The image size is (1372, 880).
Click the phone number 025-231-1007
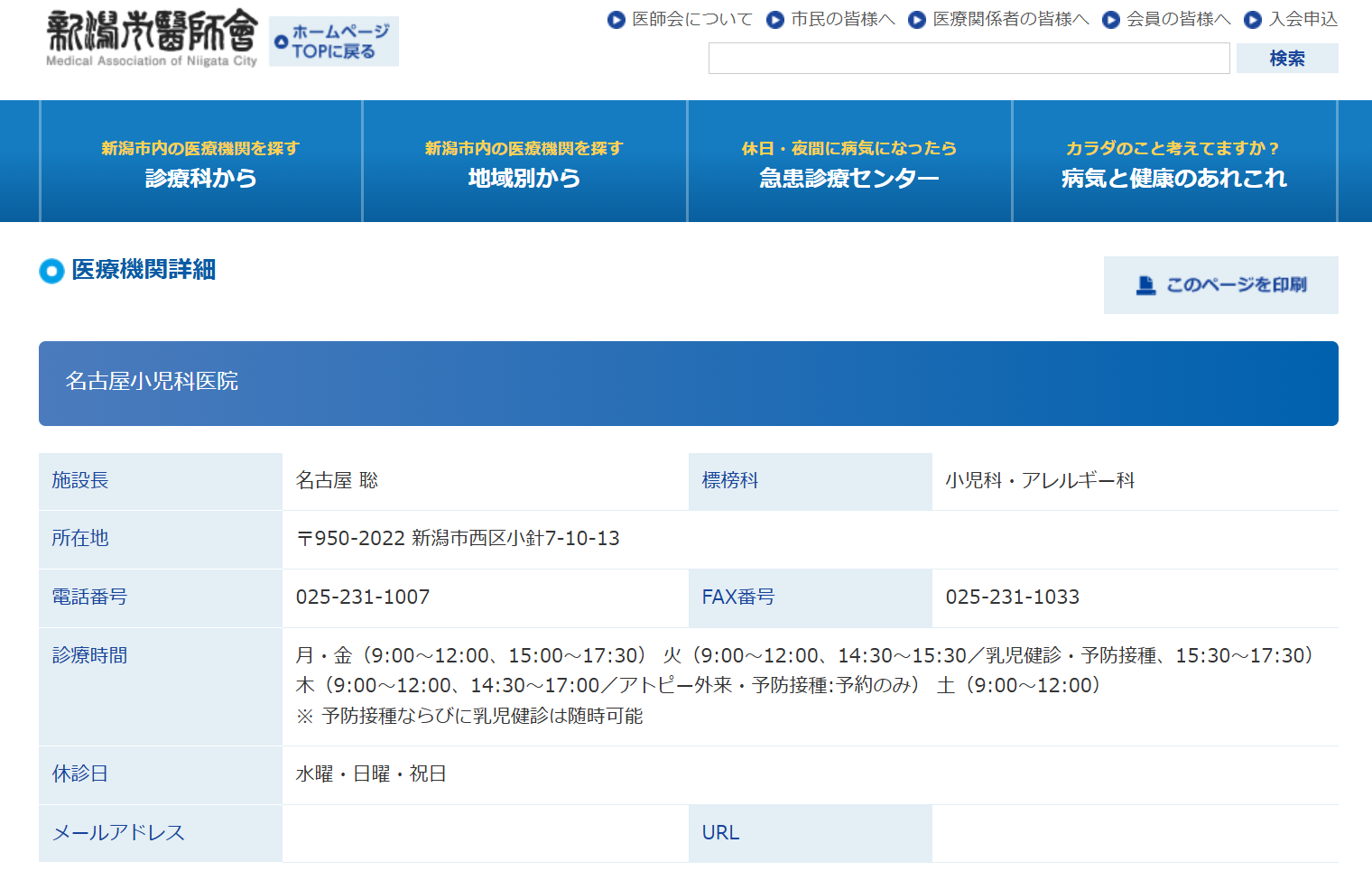[x=363, y=597]
